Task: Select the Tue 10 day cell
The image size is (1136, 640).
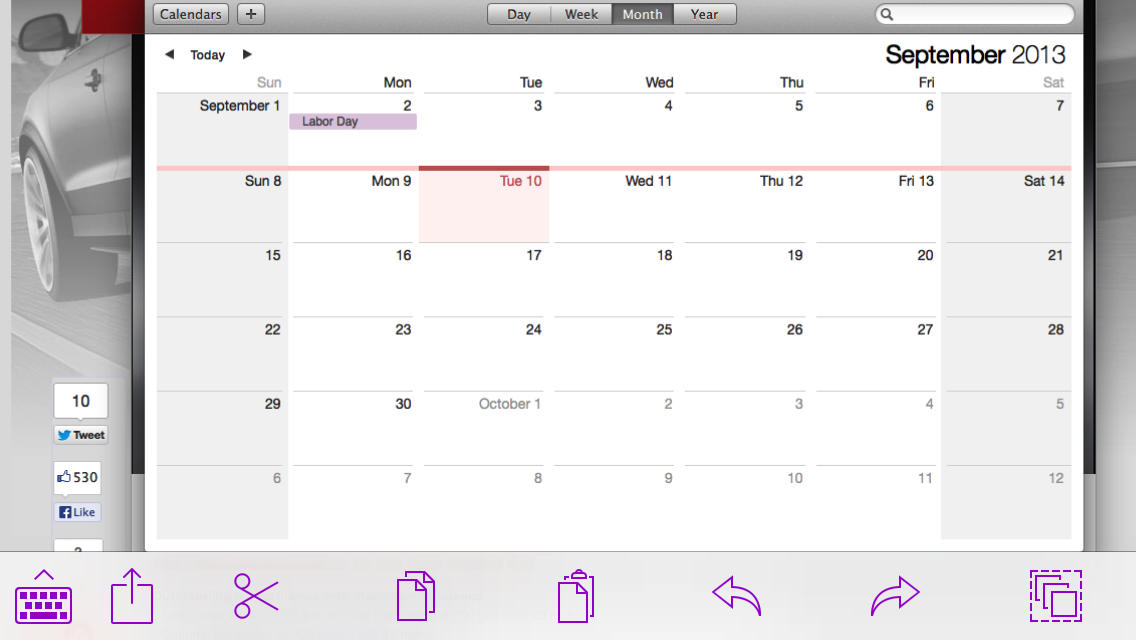Action: pyautogui.click(x=484, y=206)
